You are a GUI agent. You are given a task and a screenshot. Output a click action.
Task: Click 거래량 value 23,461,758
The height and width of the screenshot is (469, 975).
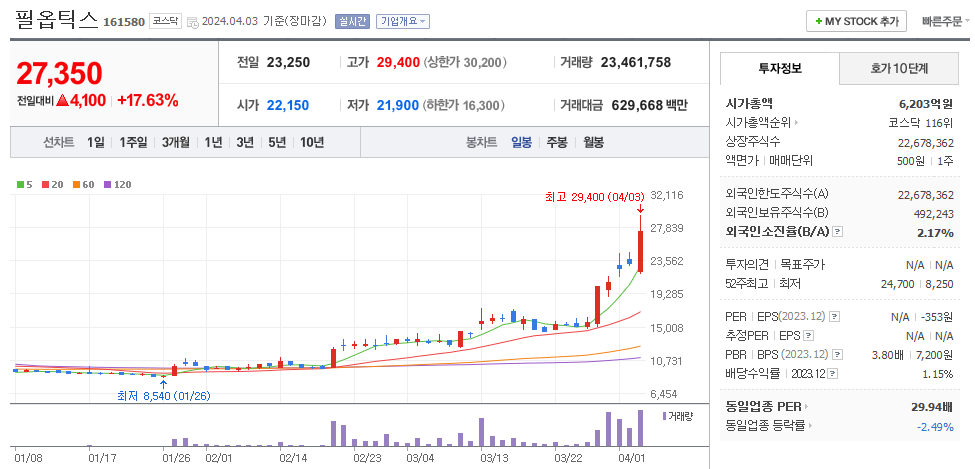click(635, 62)
